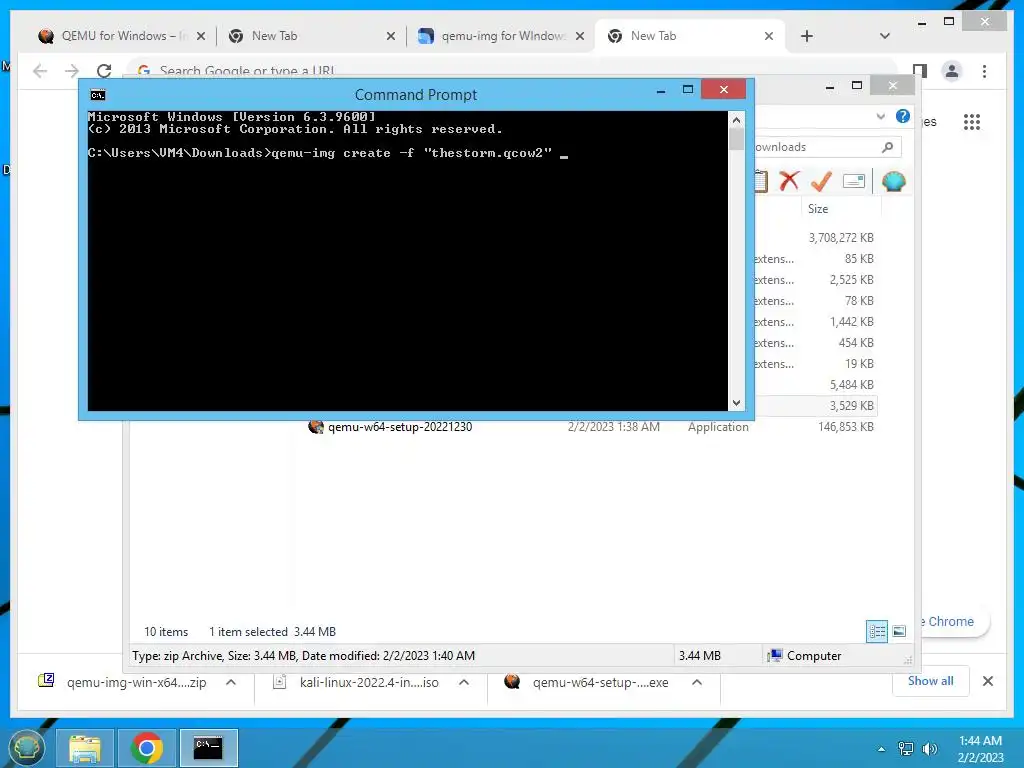
Task: Expand qemu-w64-setup exe download options
Action: coord(697,682)
